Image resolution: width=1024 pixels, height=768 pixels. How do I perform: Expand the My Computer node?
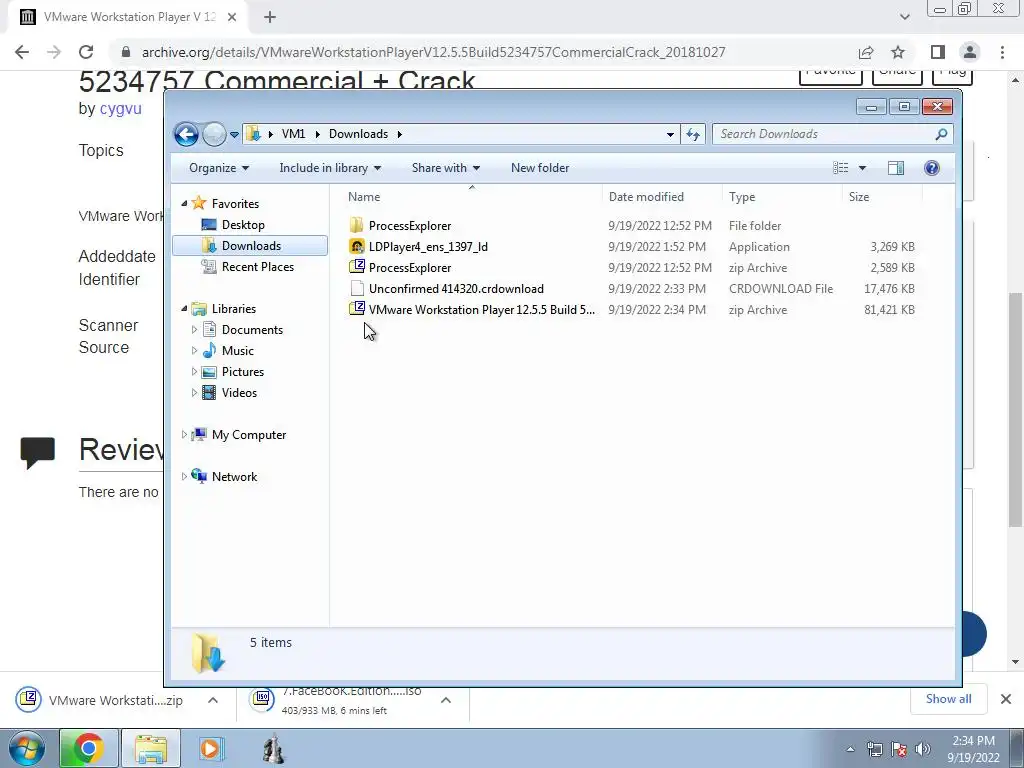pos(184,434)
